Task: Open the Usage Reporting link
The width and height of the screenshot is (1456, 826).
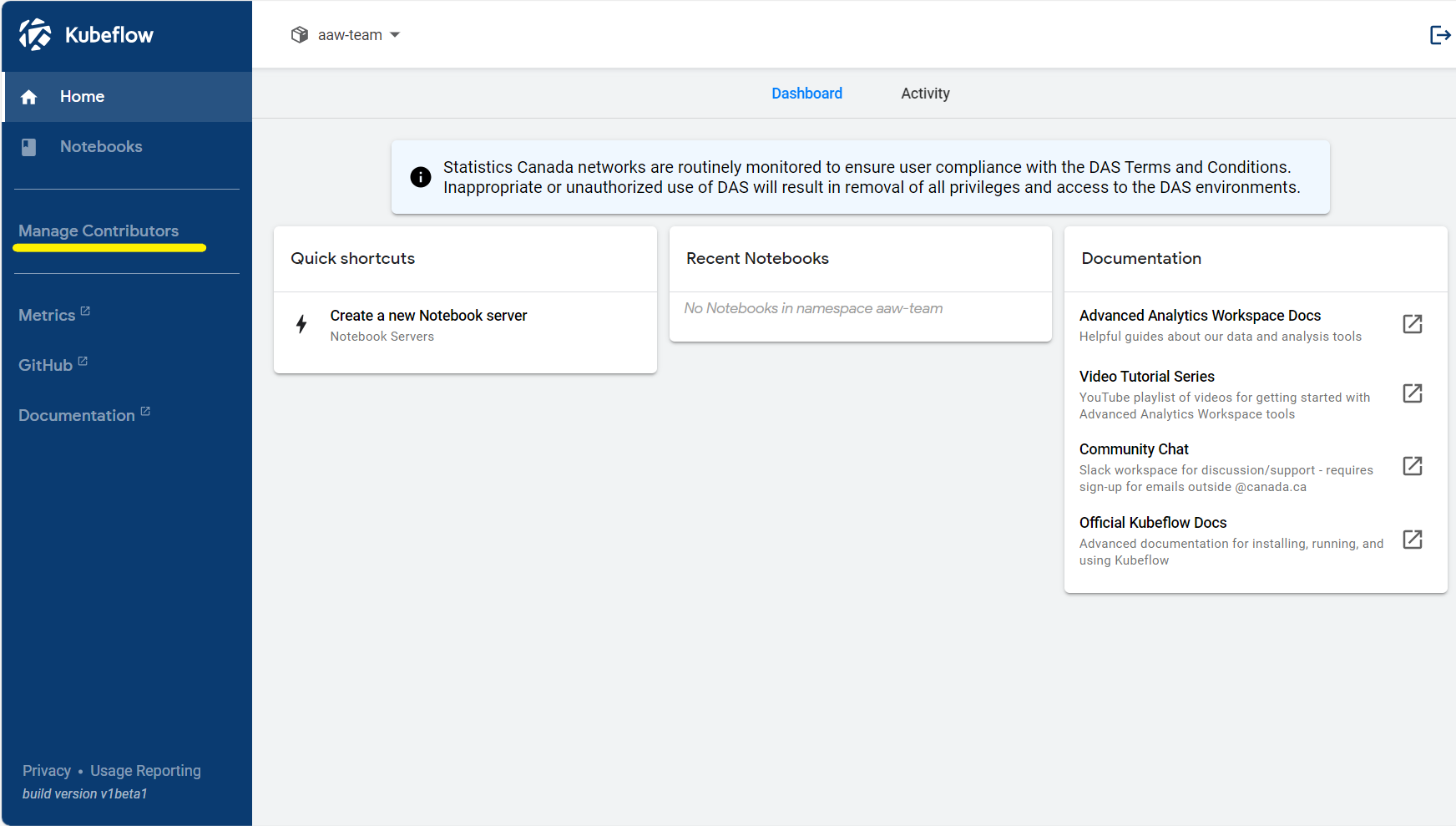Action: [x=145, y=771]
